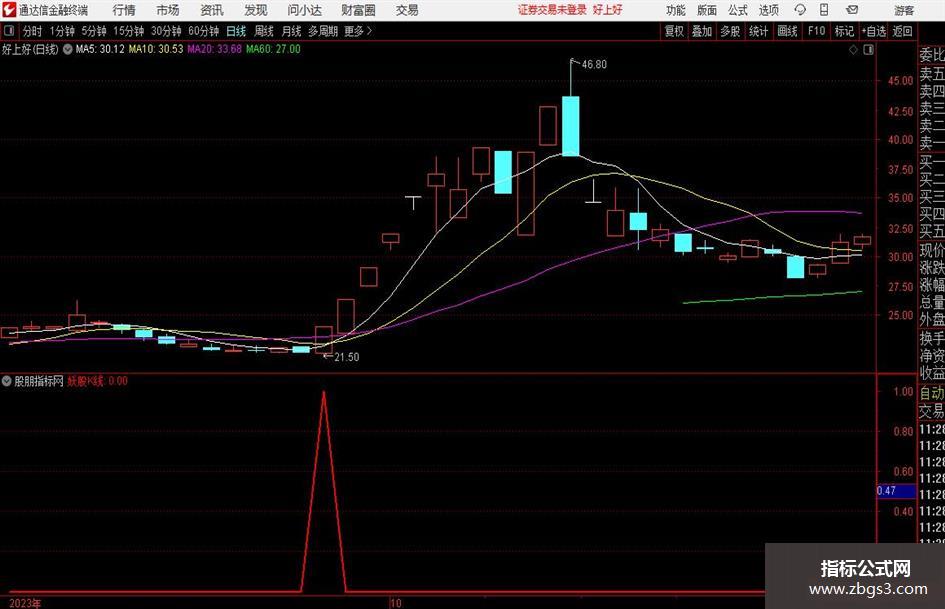The height and width of the screenshot is (609, 945).
Task: Click the 46.80 high price marker
Action: [594, 65]
